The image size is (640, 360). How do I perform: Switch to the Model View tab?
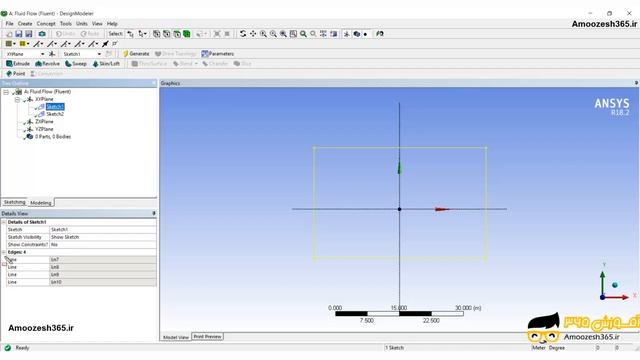[176, 337]
